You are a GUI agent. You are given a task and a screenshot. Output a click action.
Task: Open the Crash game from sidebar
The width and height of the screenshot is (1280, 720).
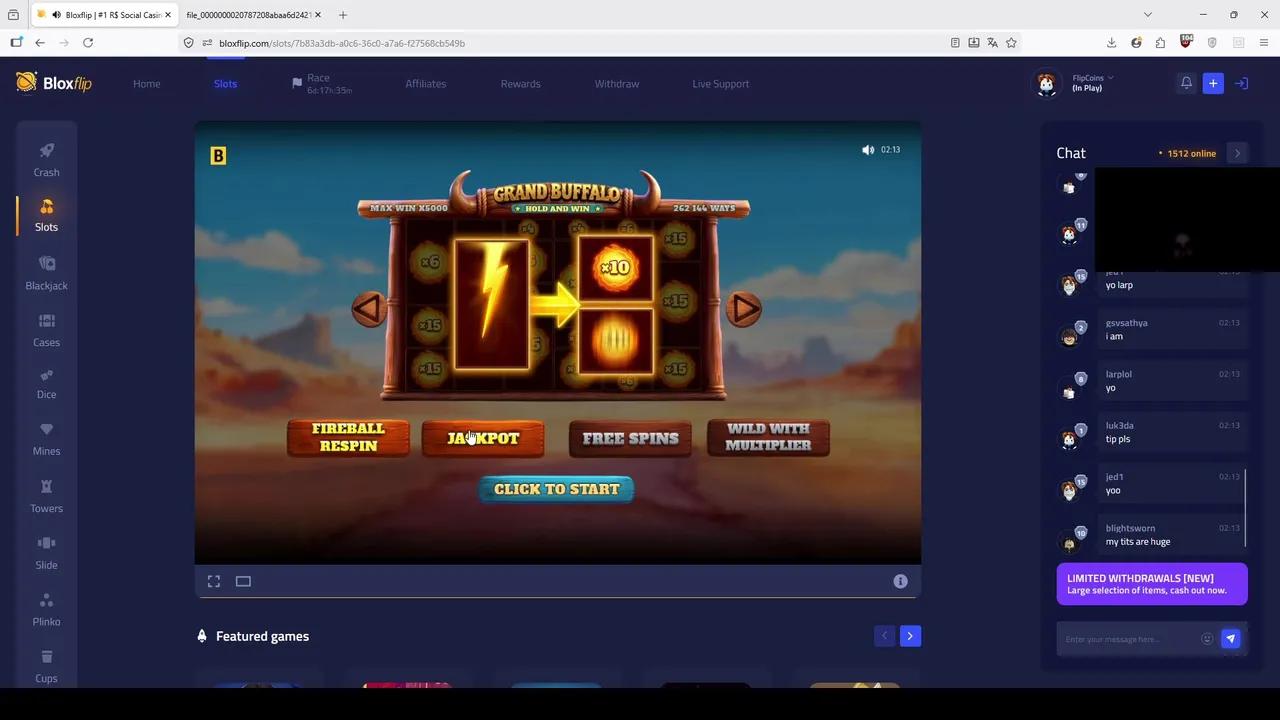click(x=46, y=160)
